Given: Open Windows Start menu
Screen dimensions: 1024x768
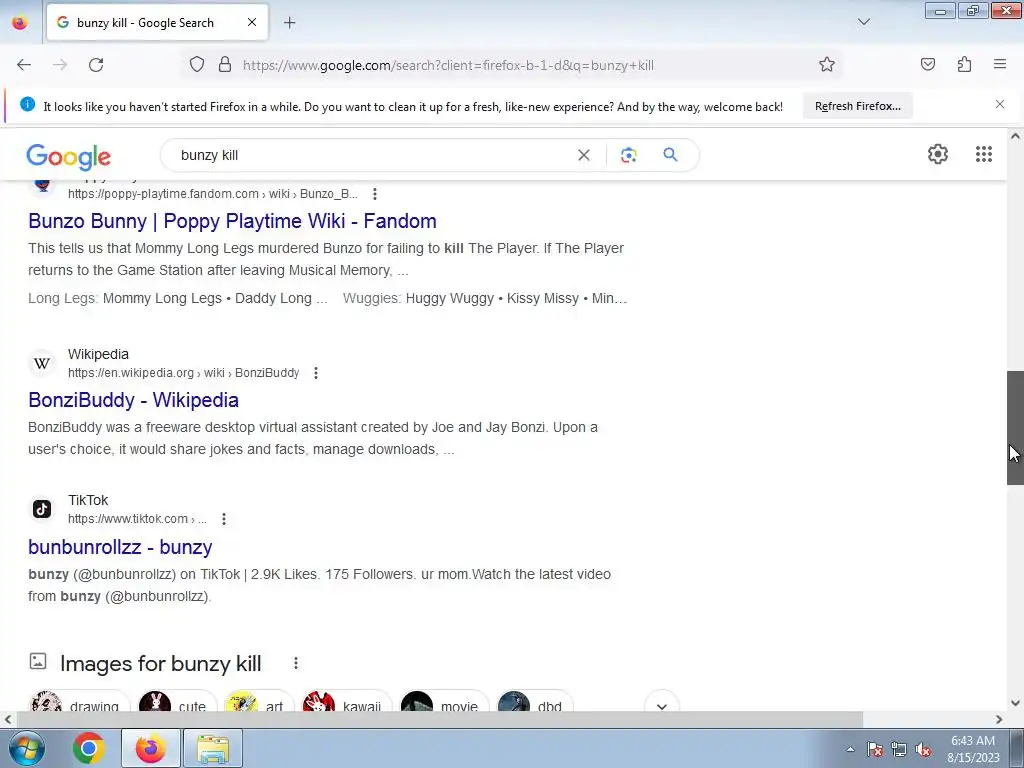Looking at the screenshot, I should pos(25,748).
